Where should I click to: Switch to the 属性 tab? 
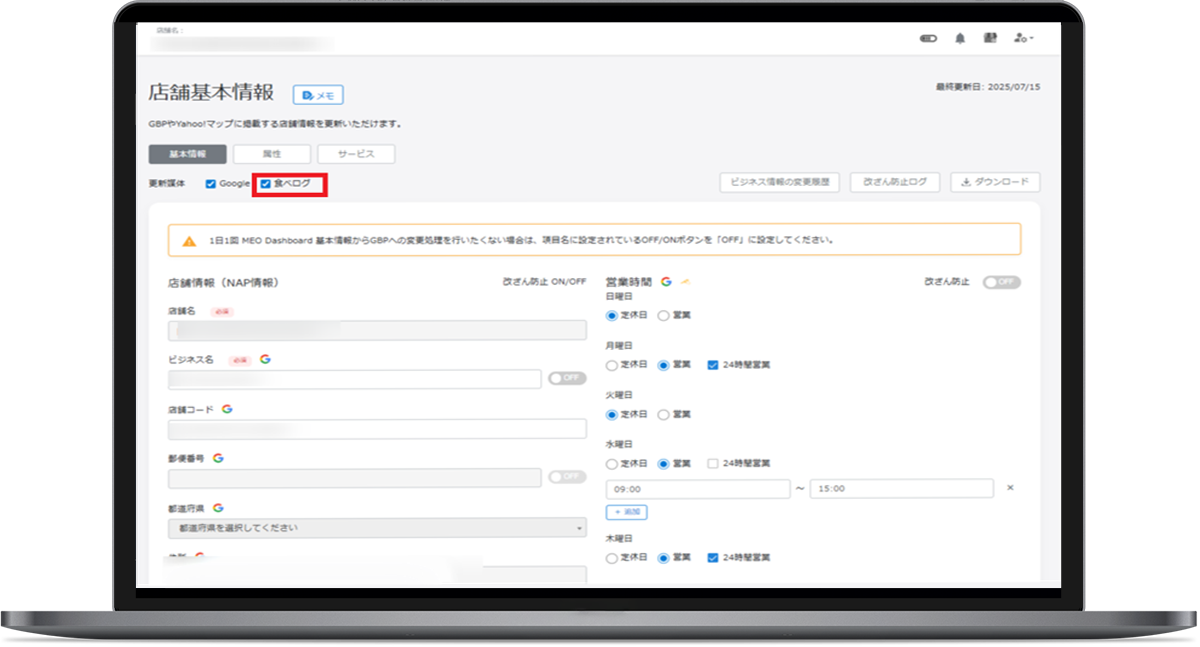click(271, 155)
